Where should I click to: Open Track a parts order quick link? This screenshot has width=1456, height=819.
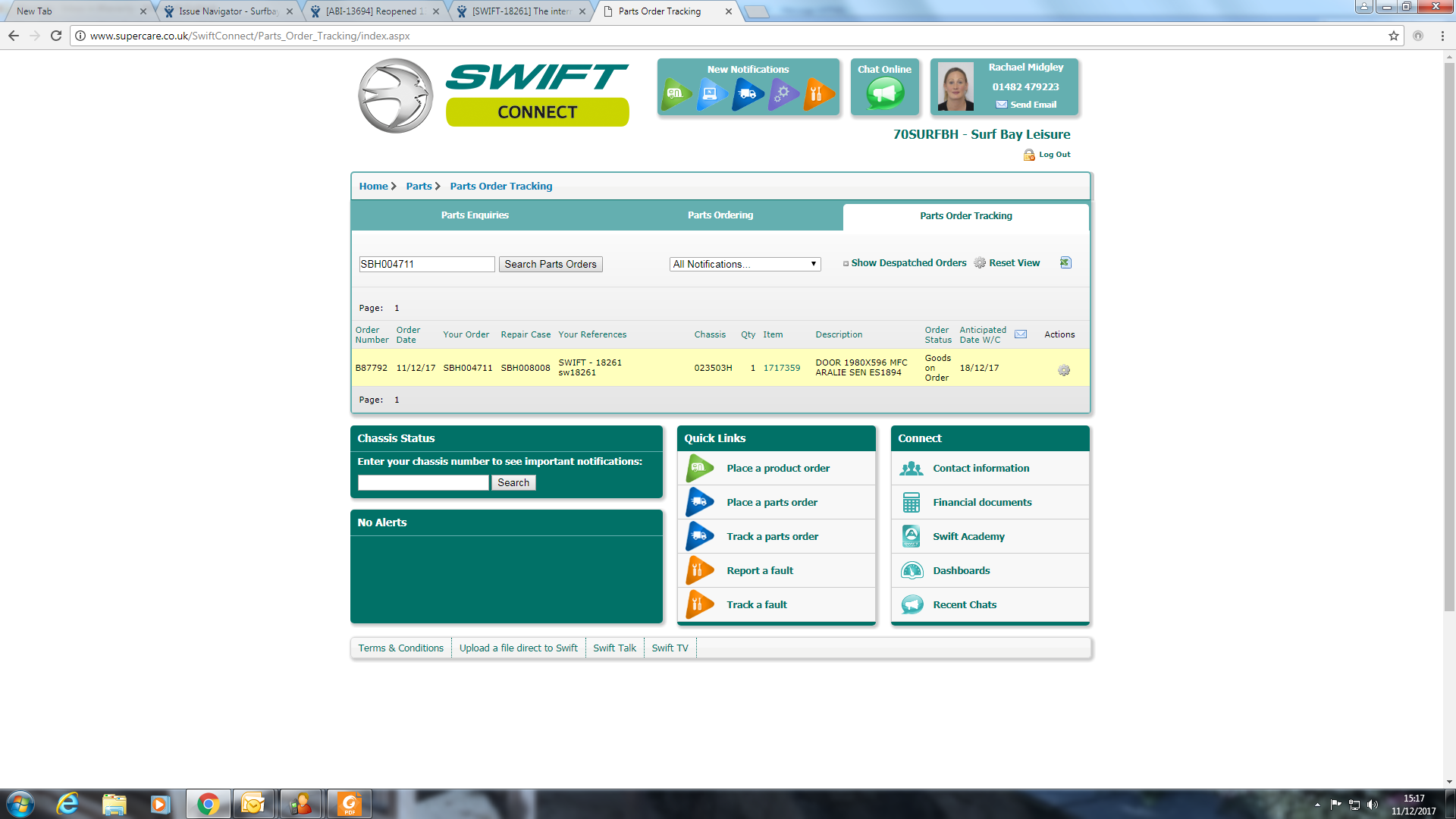(x=772, y=536)
